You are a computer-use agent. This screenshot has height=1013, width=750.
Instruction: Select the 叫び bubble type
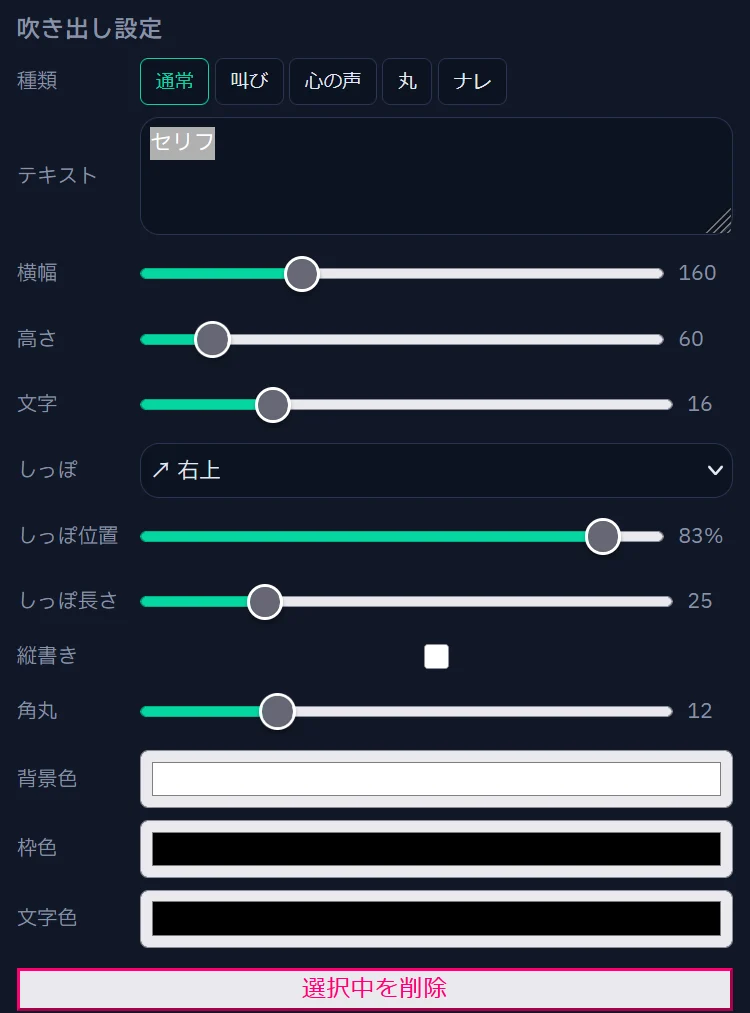(x=249, y=81)
